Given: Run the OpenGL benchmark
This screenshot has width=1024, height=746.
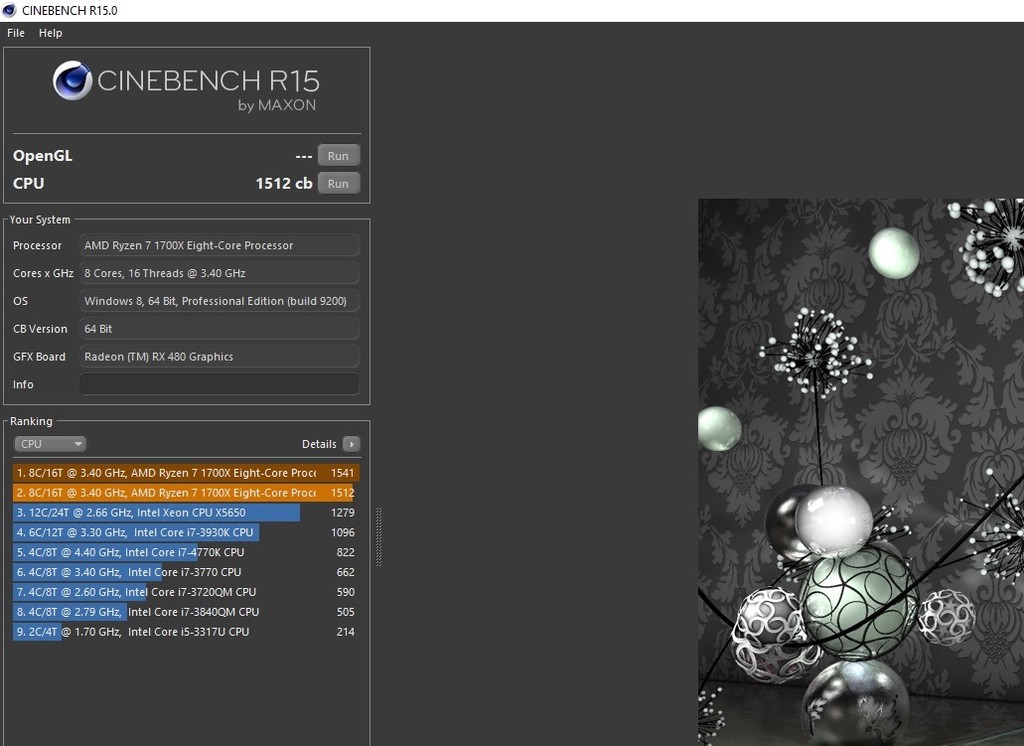Looking at the screenshot, I should click(x=338, y=156).
